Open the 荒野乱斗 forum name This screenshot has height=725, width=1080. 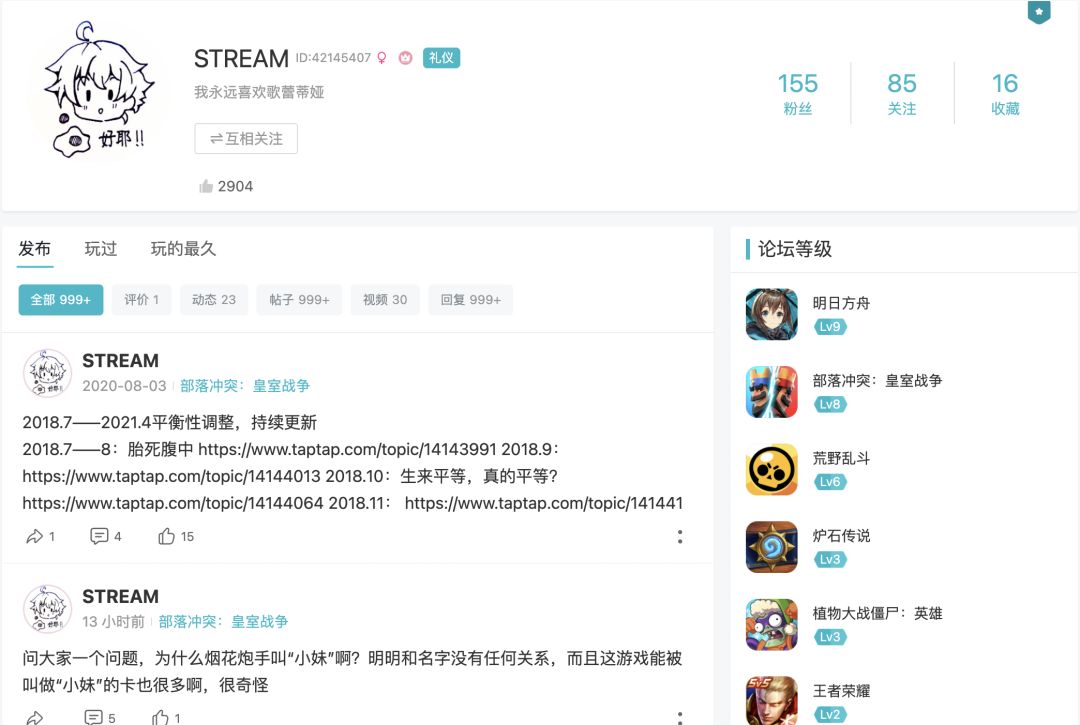click(841, 458)
